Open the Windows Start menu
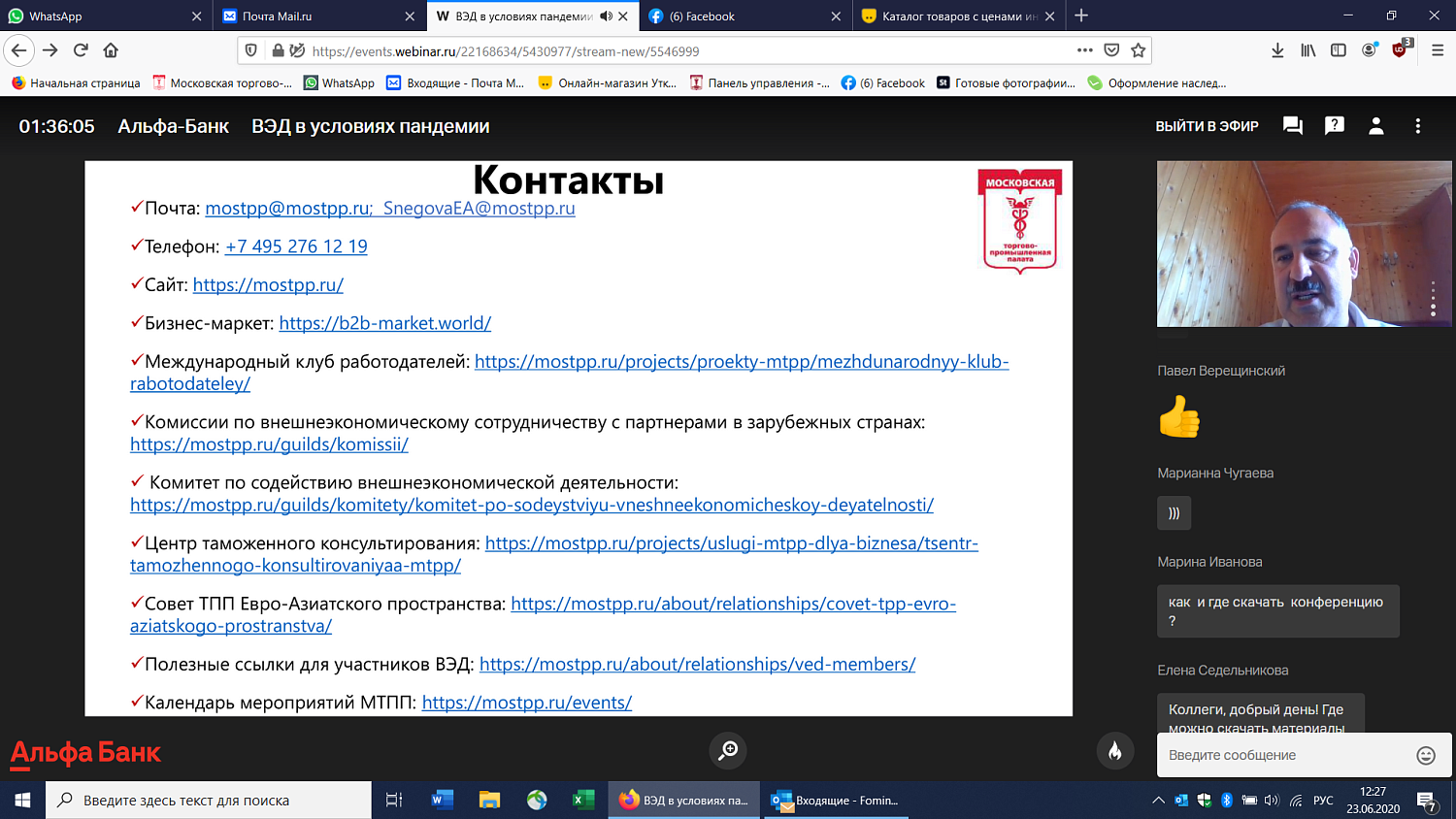 (22, 801)
